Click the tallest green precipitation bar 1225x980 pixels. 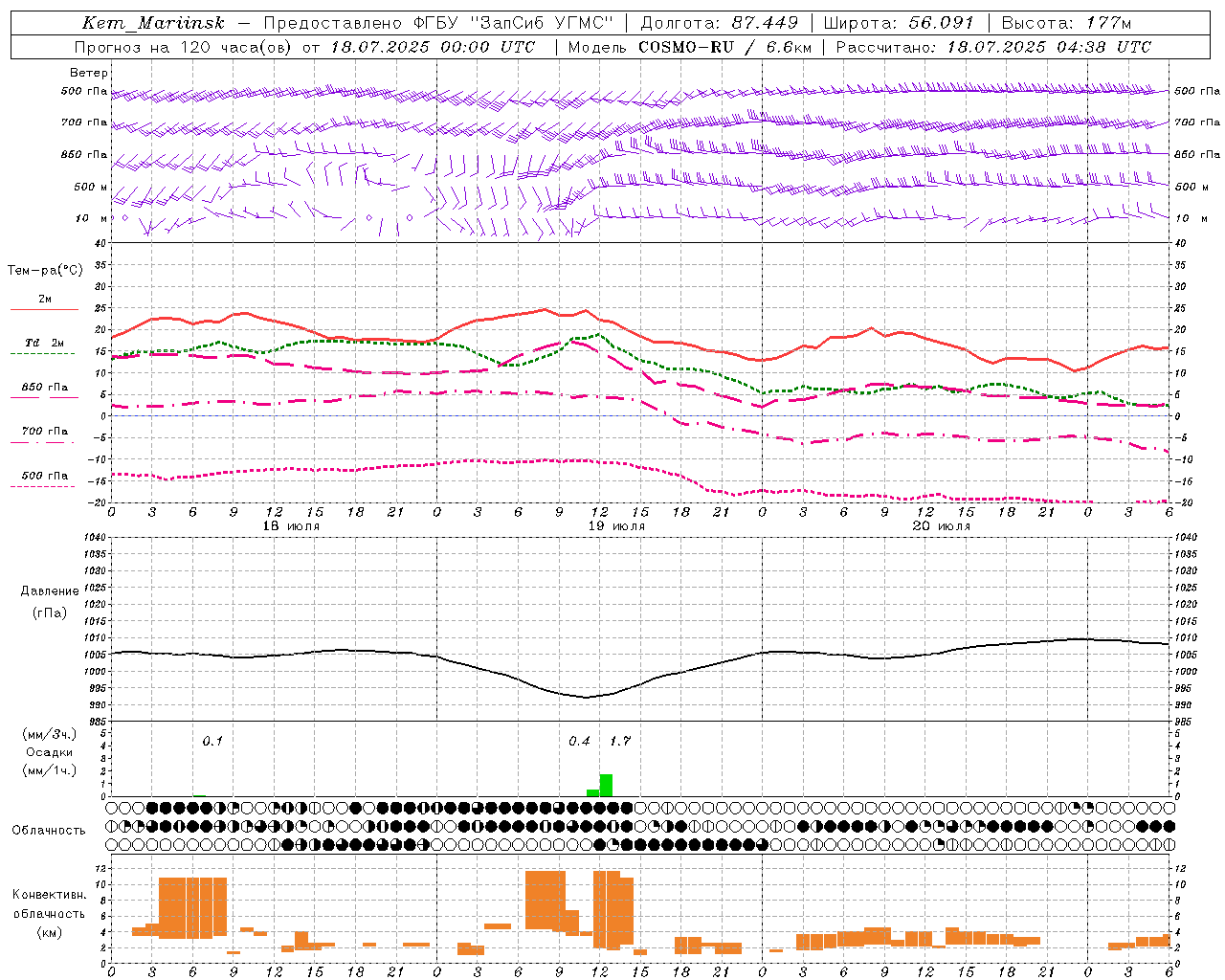[x=606, y=786]
